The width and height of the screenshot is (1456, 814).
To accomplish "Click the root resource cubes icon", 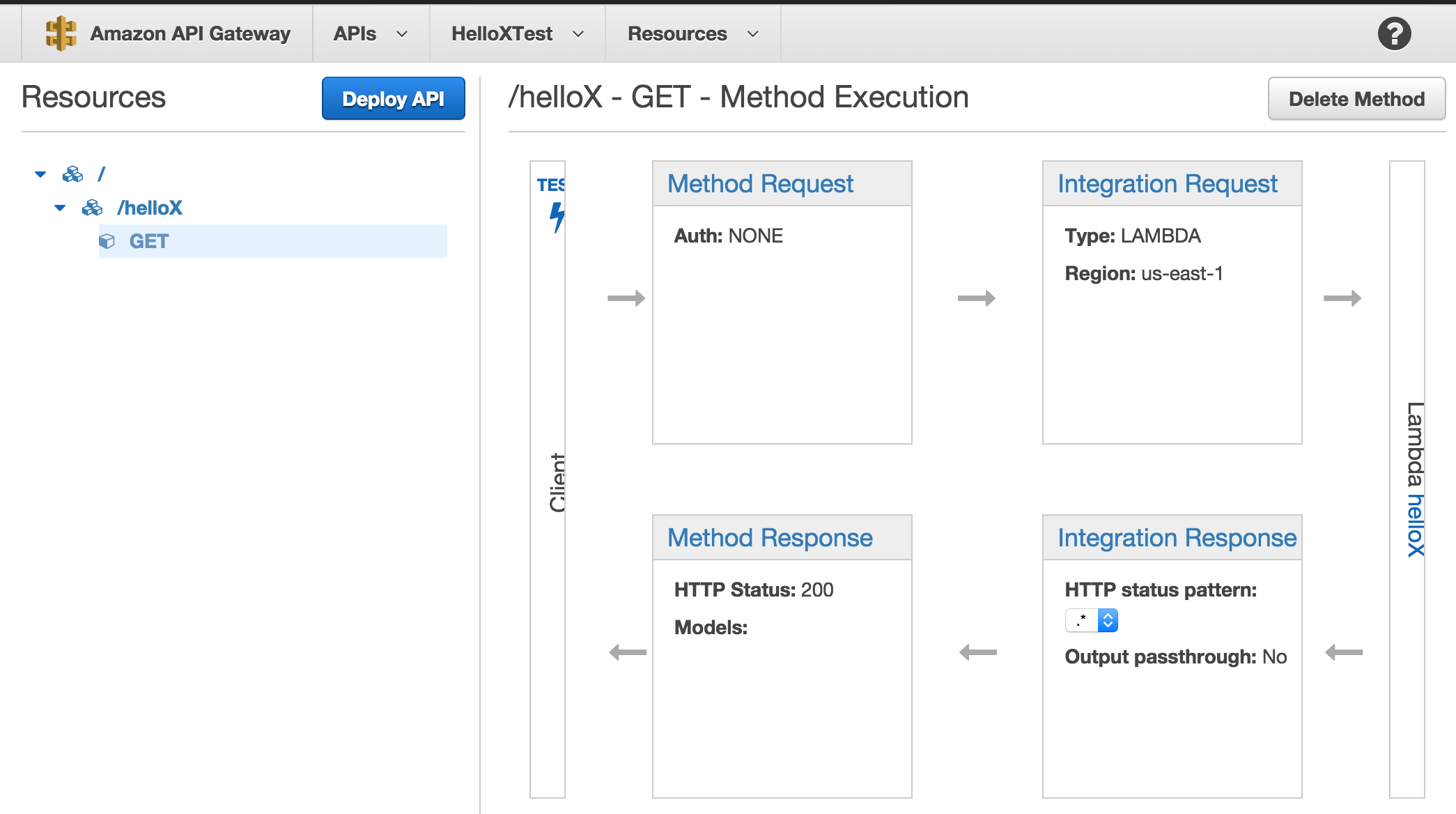I will (x=72, y=174).
